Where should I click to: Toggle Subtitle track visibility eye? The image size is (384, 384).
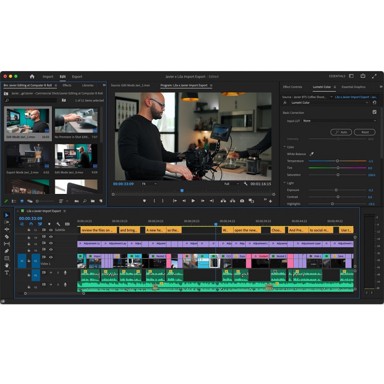coord(51,230)
